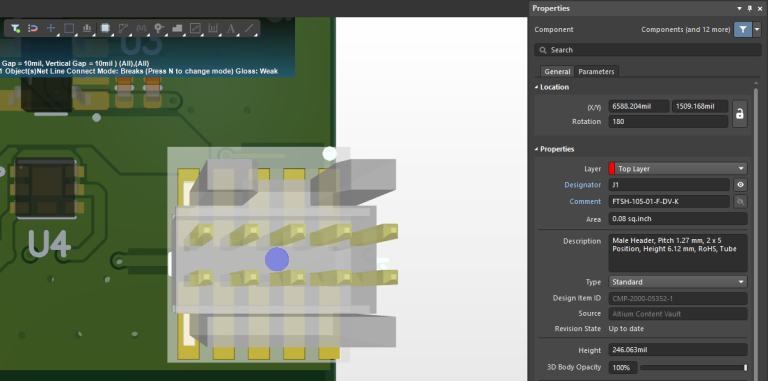768x381 pixels.
Task: Toggle Comment visibility eye icon
Action: coord(740,201)
